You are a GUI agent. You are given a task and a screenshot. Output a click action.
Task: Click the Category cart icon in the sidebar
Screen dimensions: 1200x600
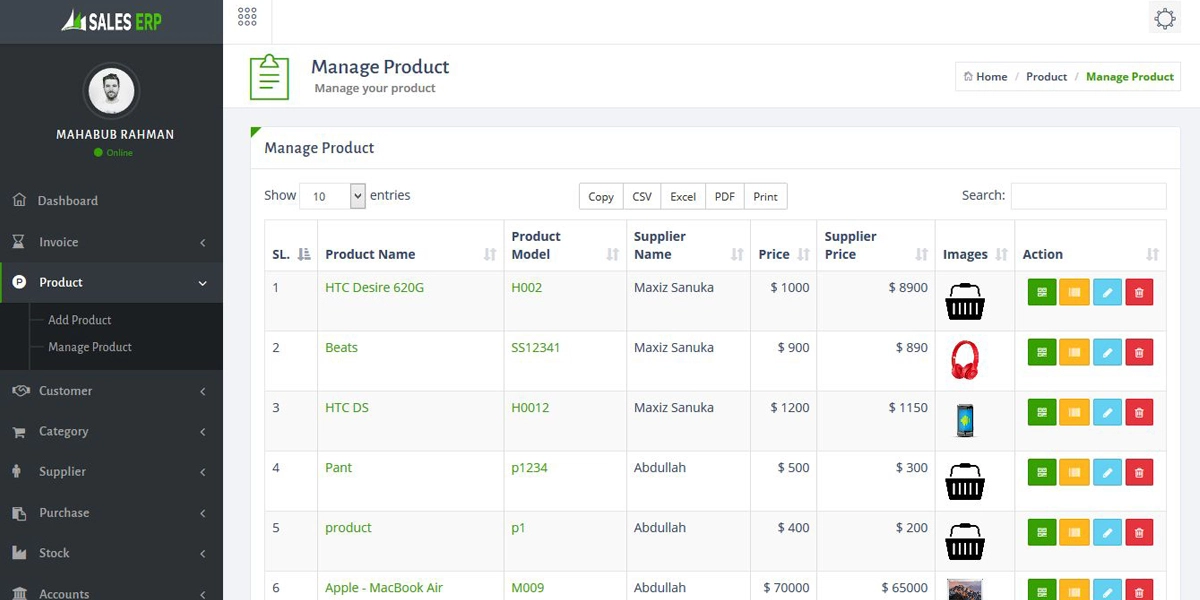[19, 432]
